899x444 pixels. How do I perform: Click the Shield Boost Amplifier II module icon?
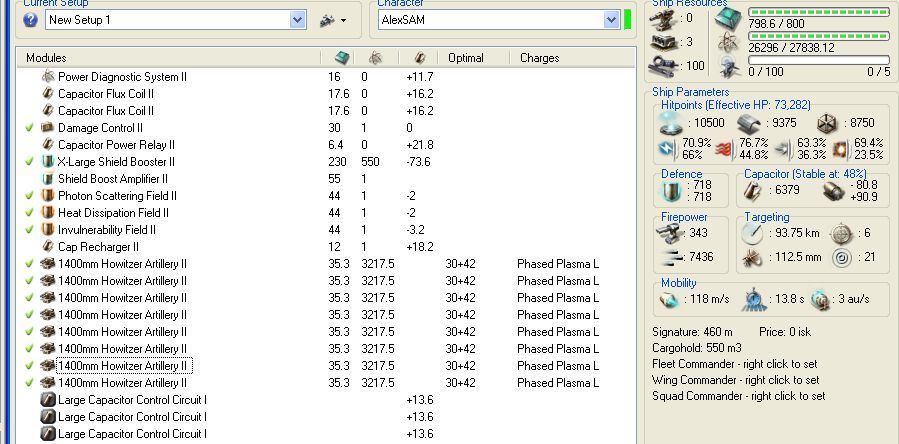point(48,178)
